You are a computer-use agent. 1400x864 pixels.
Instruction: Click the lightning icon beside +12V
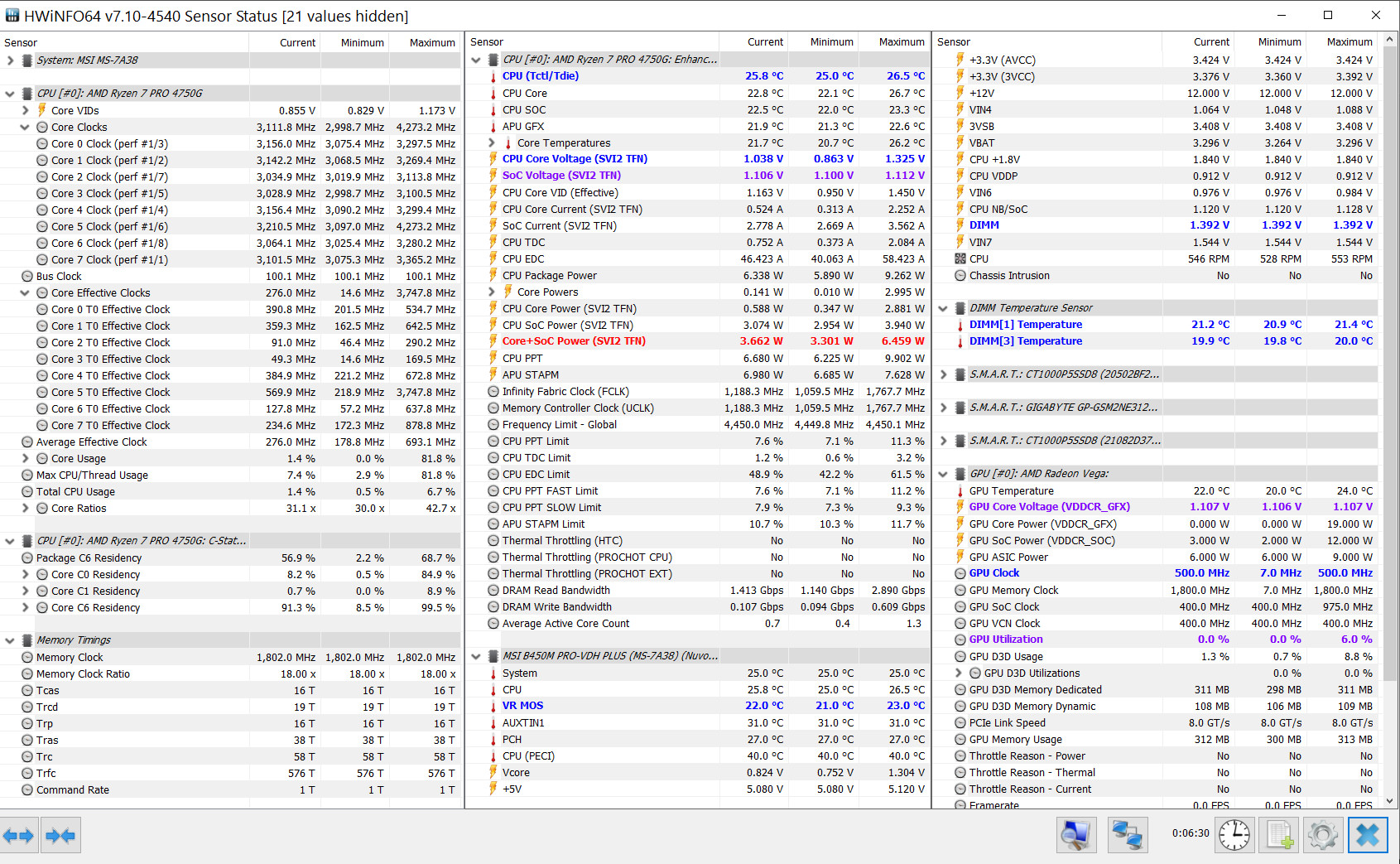tap(960, 93)
